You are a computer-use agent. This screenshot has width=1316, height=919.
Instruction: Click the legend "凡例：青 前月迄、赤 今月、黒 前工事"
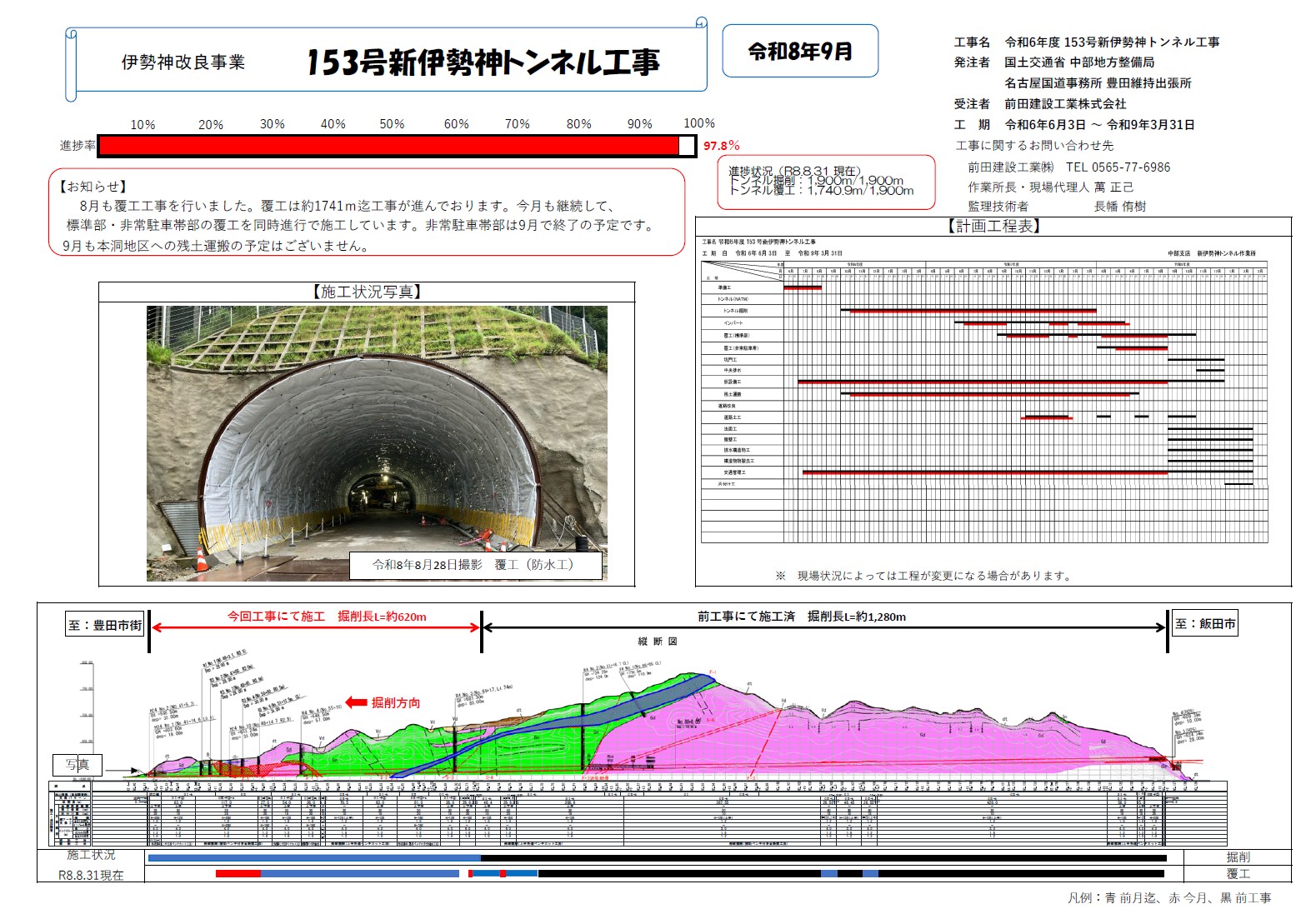[x=1169, y=898]
